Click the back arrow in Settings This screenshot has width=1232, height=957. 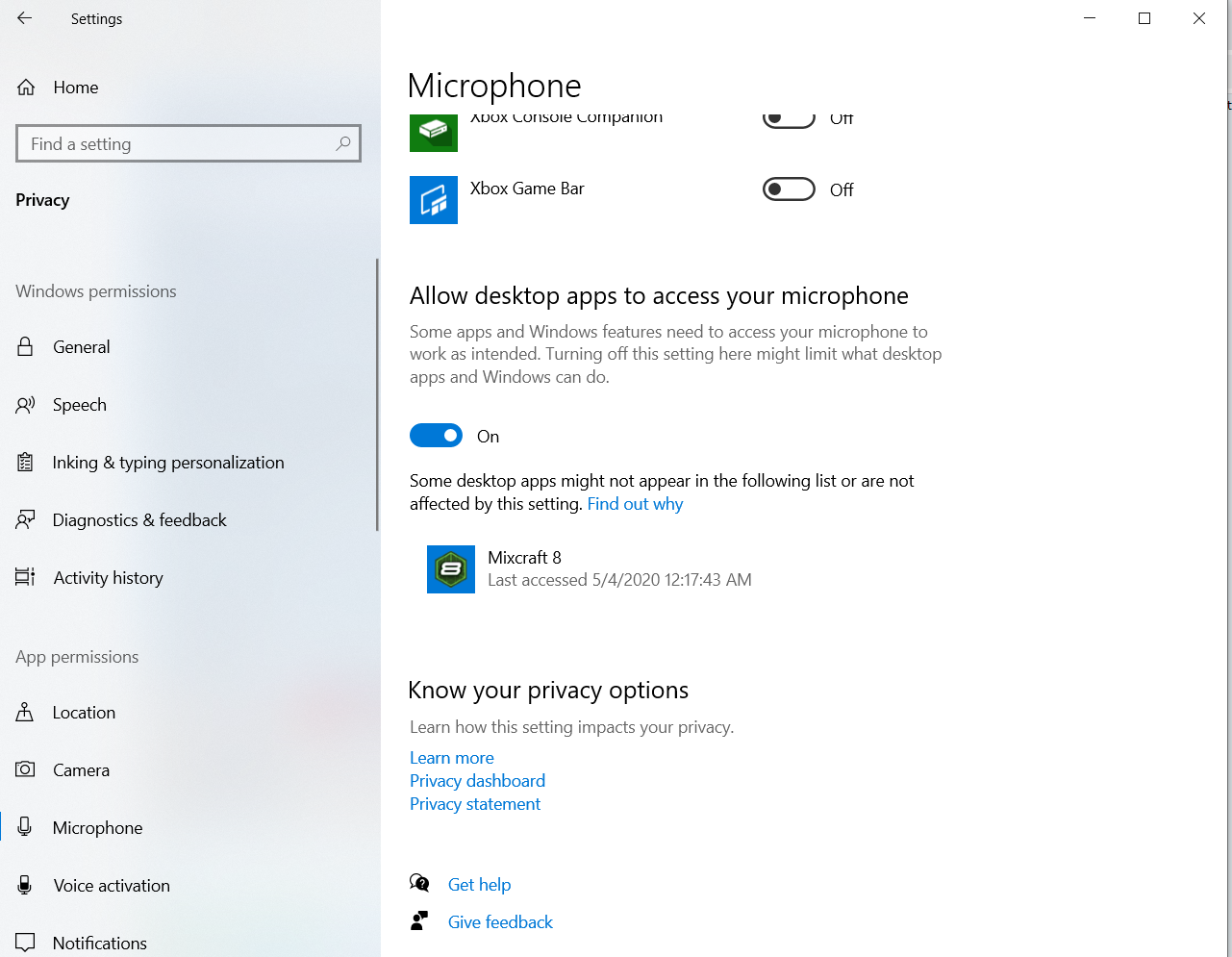[x=25, y=18]
